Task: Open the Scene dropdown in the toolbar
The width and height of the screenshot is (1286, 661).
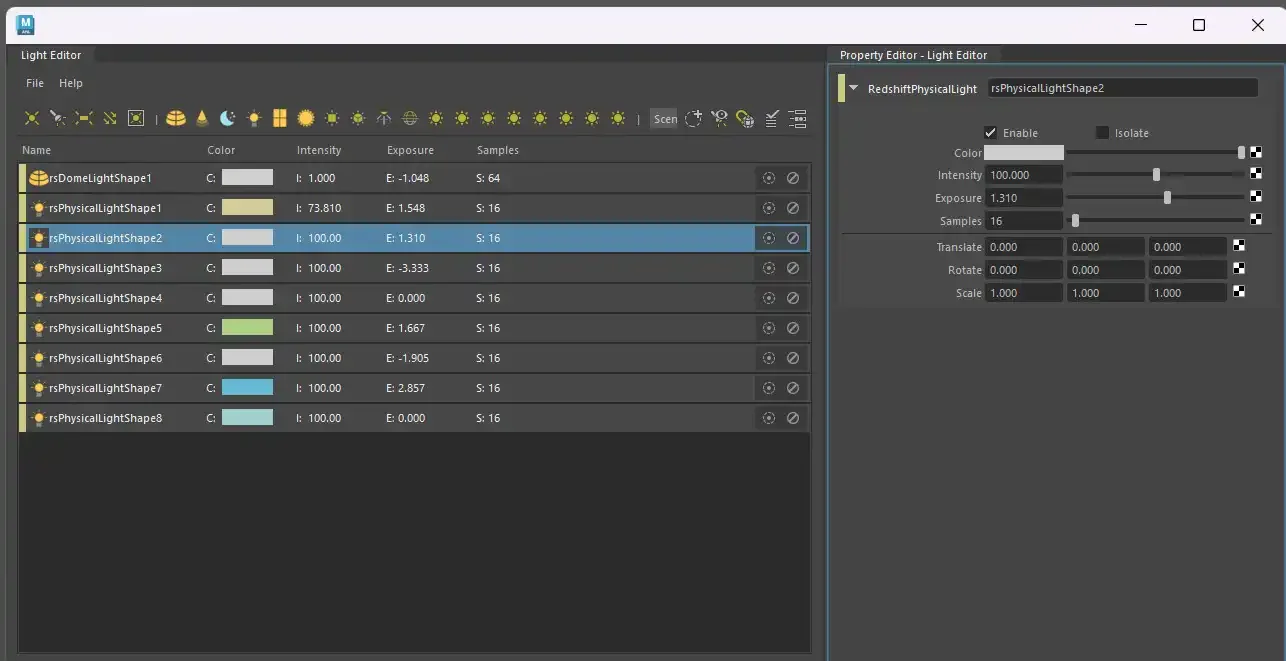Action: click(664, 118)
